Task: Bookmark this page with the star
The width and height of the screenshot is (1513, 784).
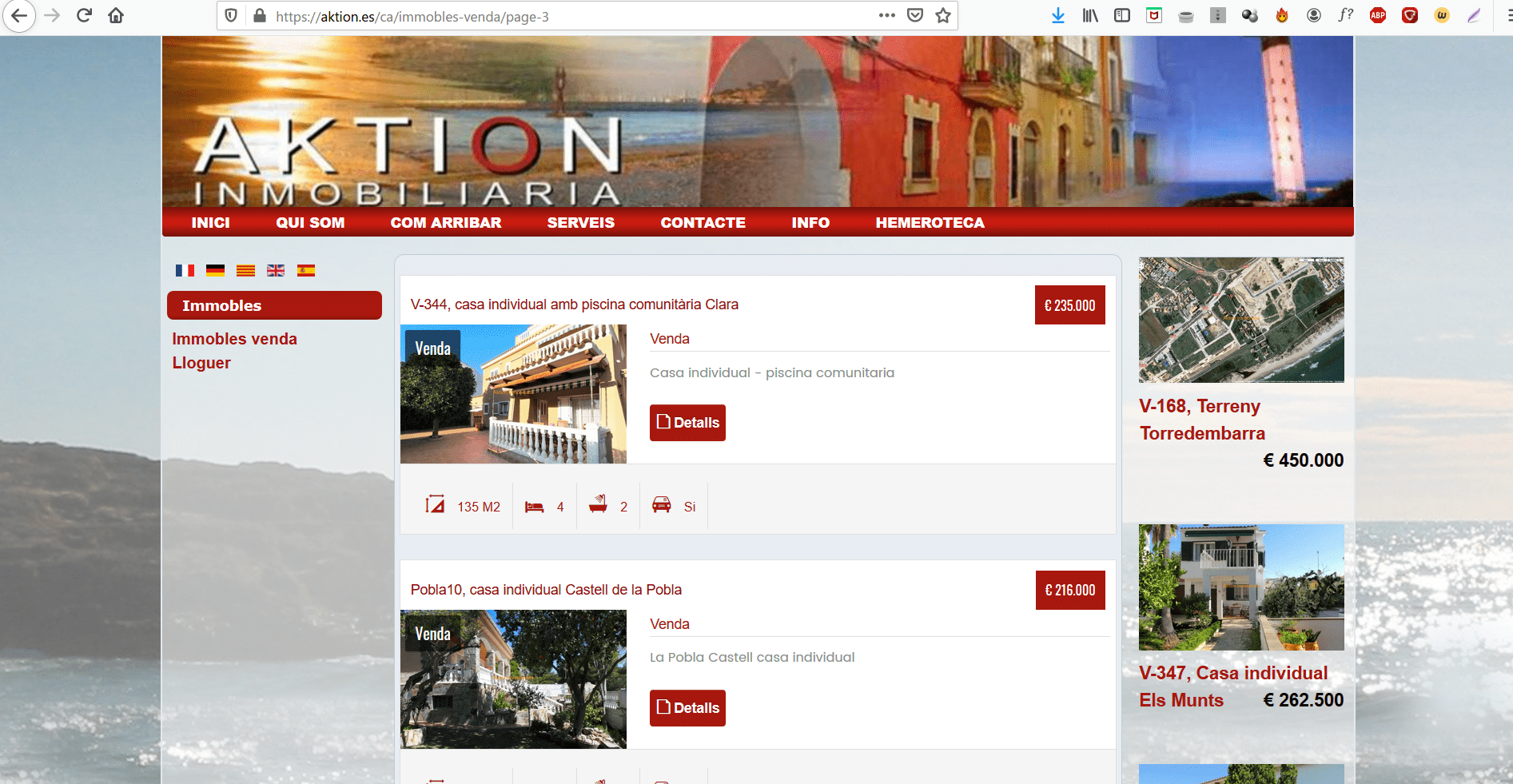Action: [943, 15]
